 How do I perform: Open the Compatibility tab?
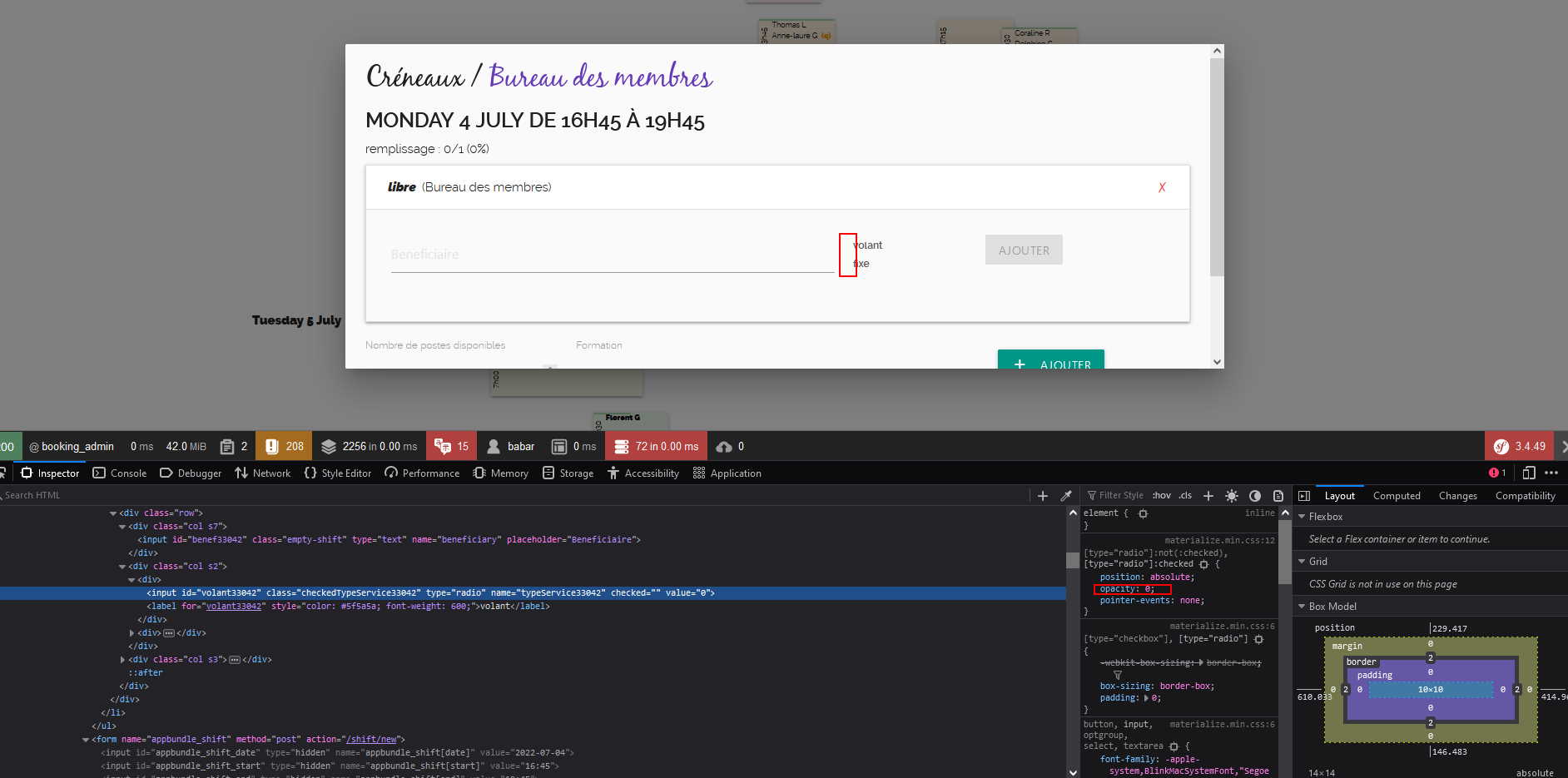pyautogui.click(x=1526, y=496)
